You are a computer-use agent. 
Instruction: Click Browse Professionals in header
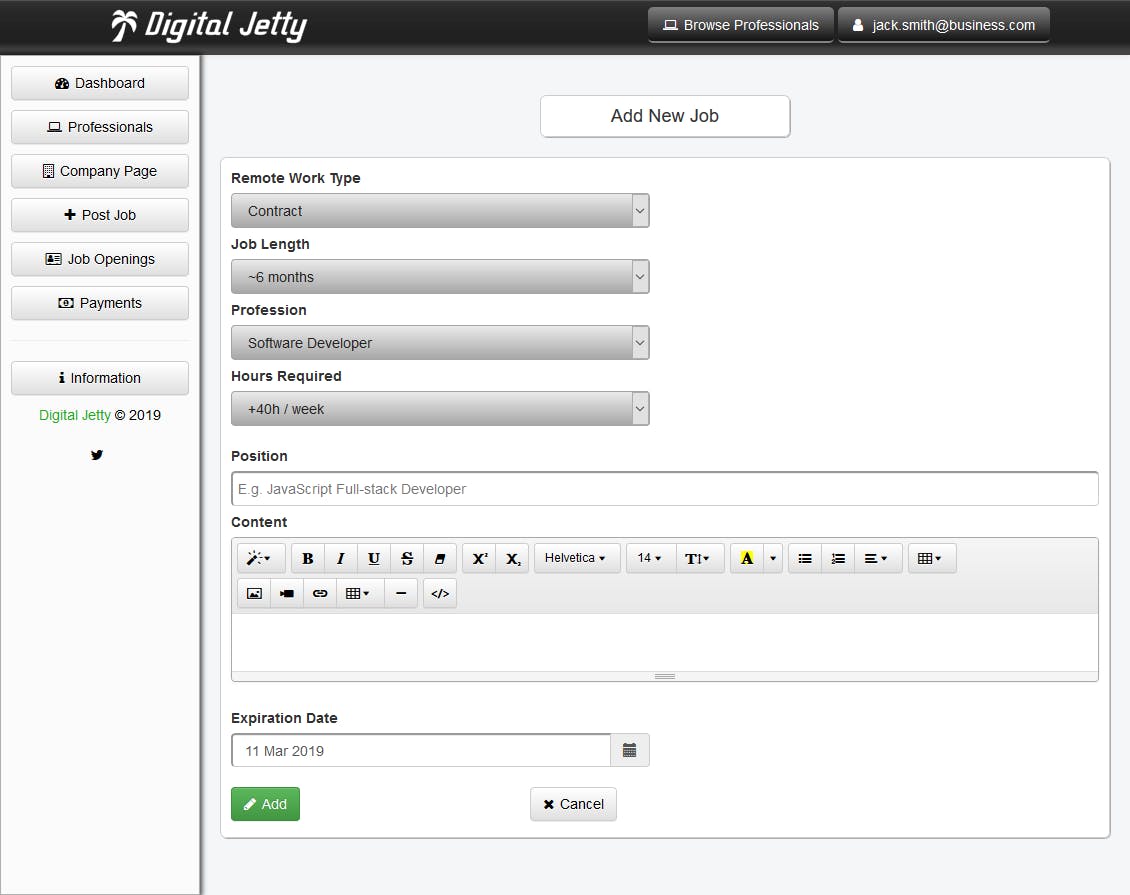[x=741, y=25]
